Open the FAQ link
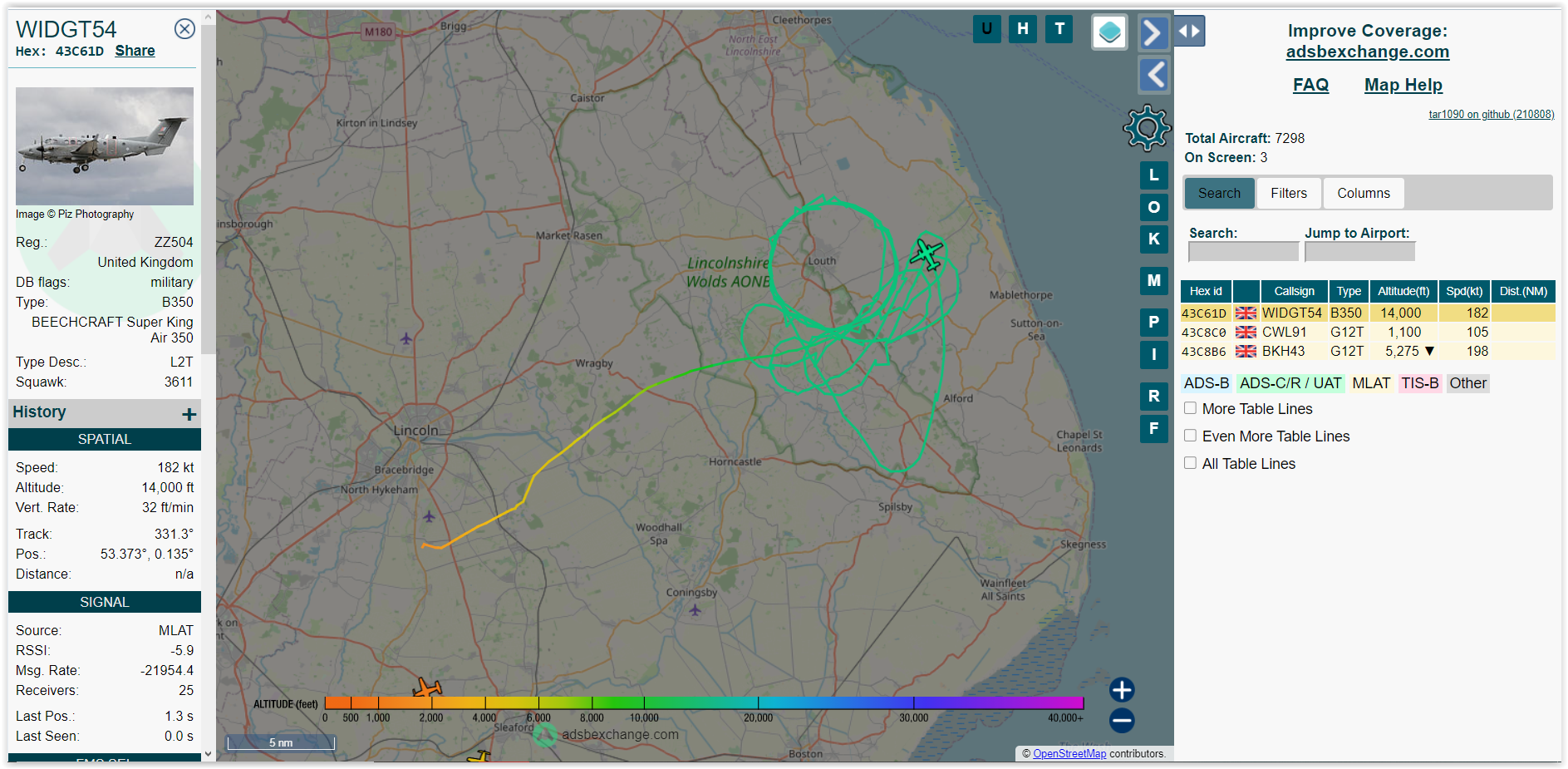 [x=1310, y=85]
